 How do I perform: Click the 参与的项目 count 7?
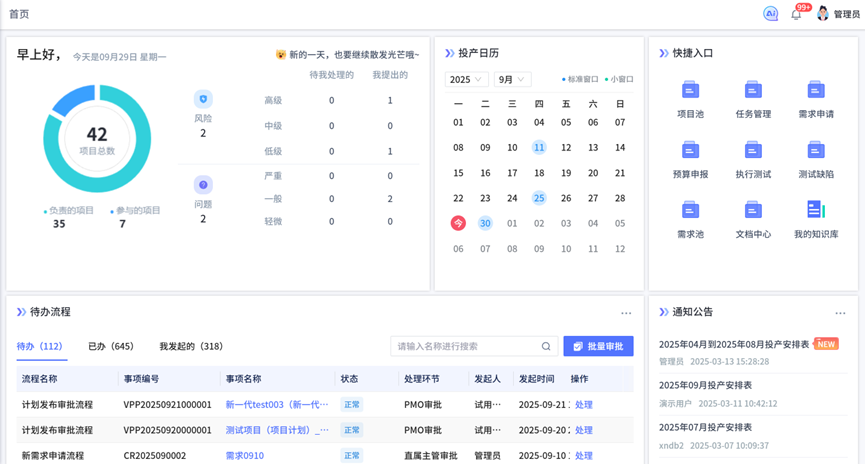tap(122, 224)
